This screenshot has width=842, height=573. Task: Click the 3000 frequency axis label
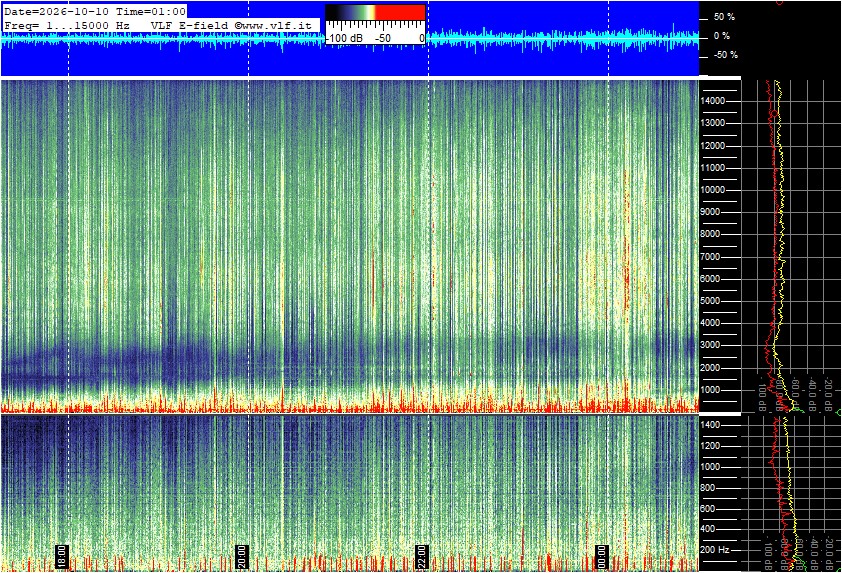[710, 345]
